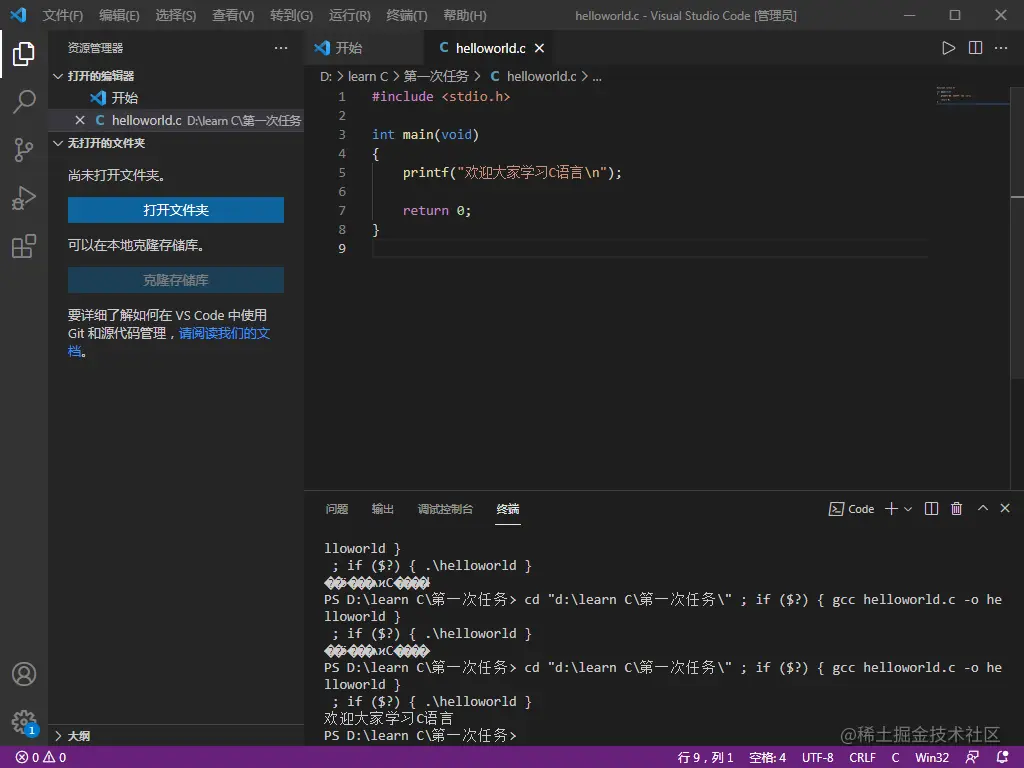Open the Search view in activity bar
This screenshot has width=1024, height=768.
(24, 102)
